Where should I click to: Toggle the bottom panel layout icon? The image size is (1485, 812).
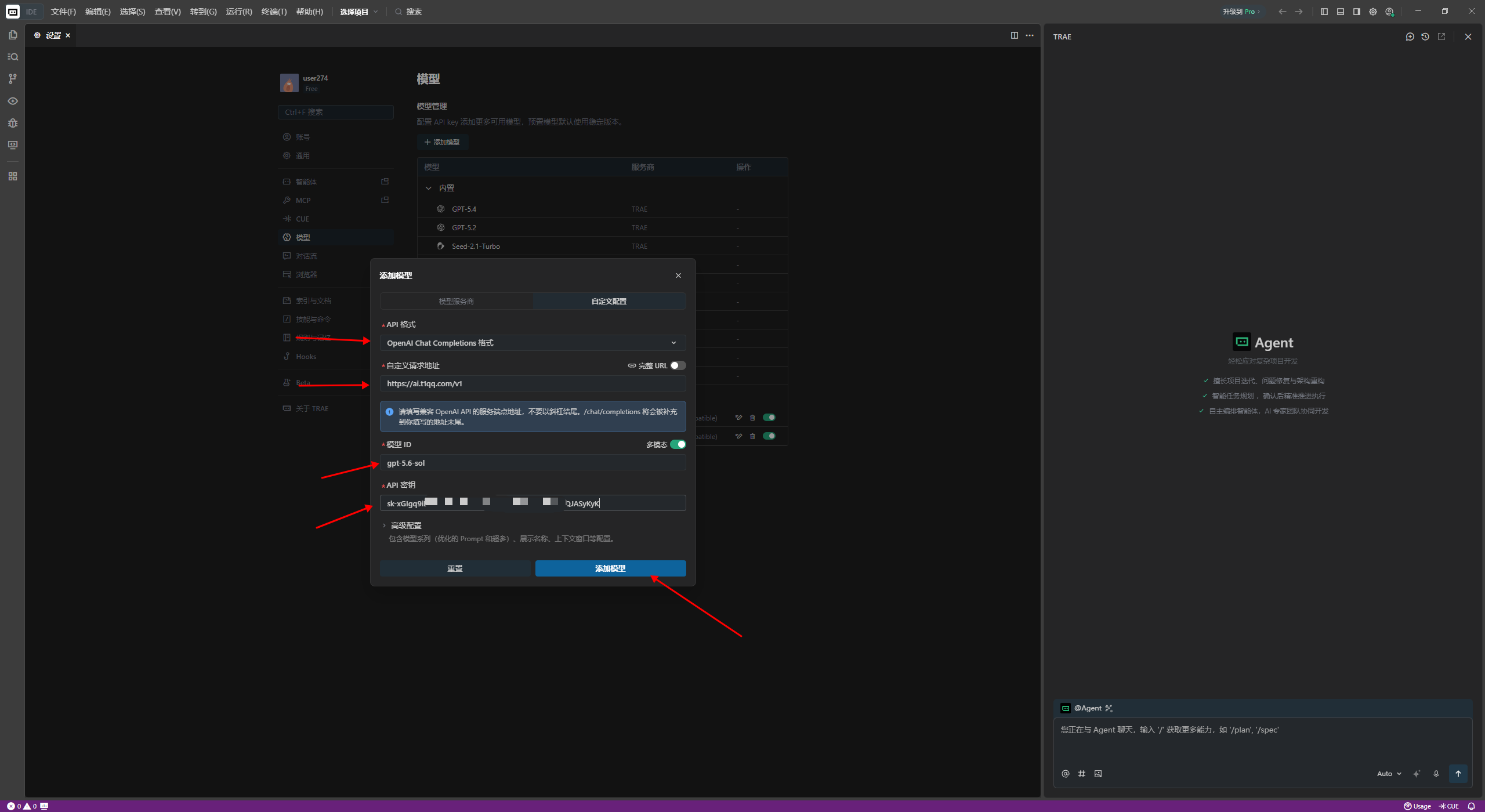[x=1341, y=12]
